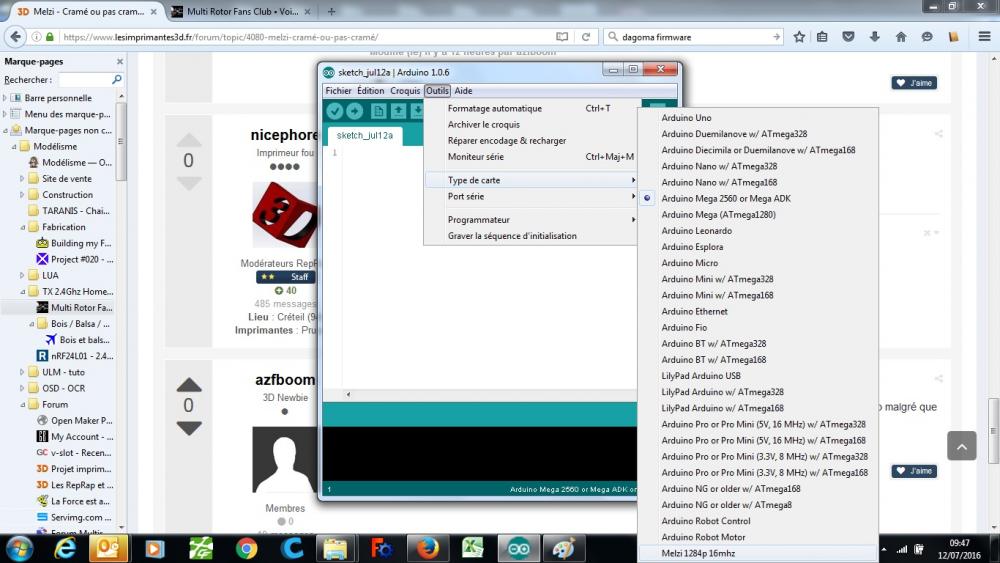Click J'aime button on nicephore post
The height and width of the screenshot is (563, 1000).
pos(914,83)
